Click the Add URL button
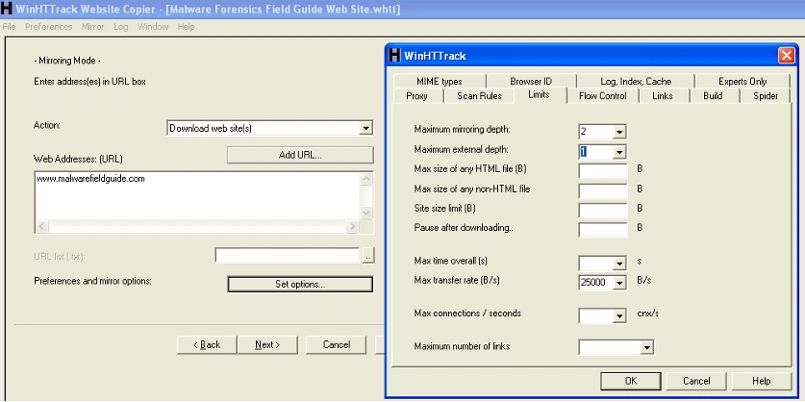The height and width of the screenshot is (402, 805). pyautogui.click(x=299, y=154)
